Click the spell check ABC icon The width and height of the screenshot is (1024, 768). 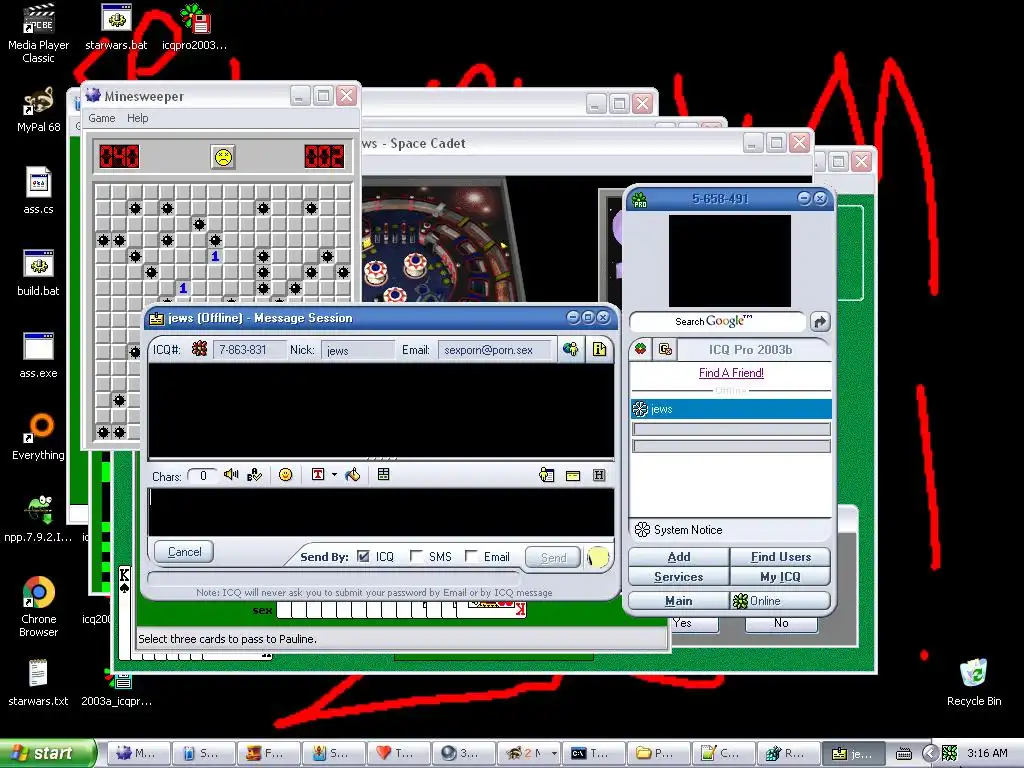pyautogui.click(x=255, y=475)
